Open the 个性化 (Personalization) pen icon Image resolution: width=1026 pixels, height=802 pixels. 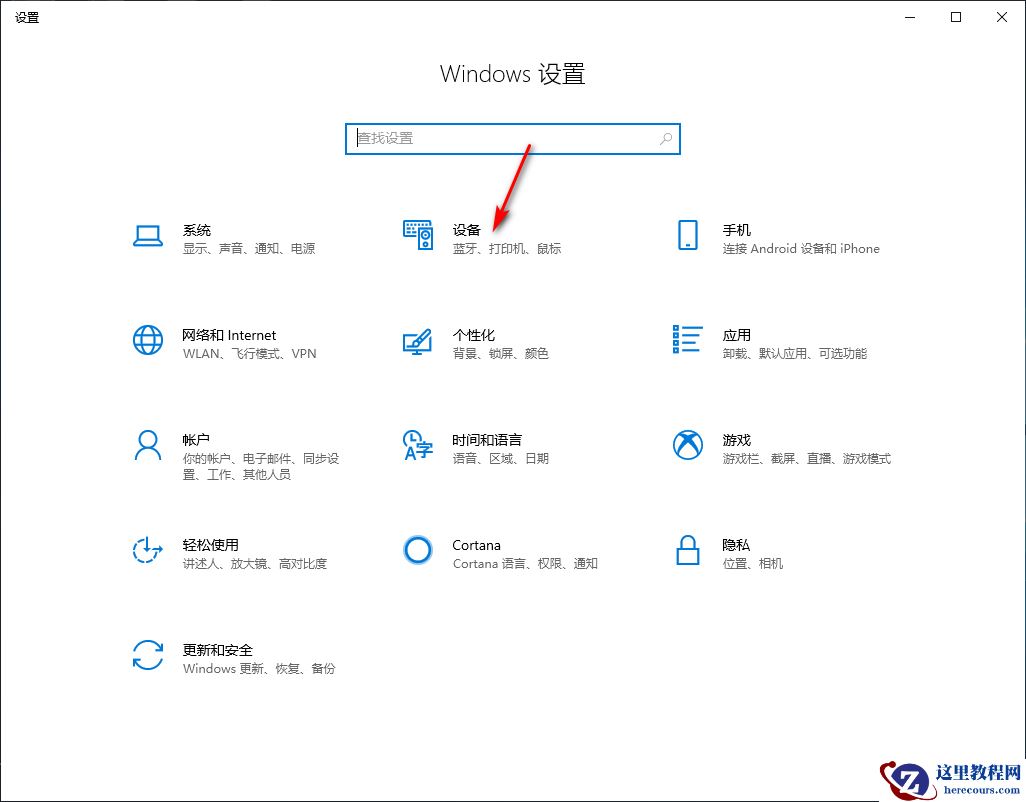[x=417, y=341]
